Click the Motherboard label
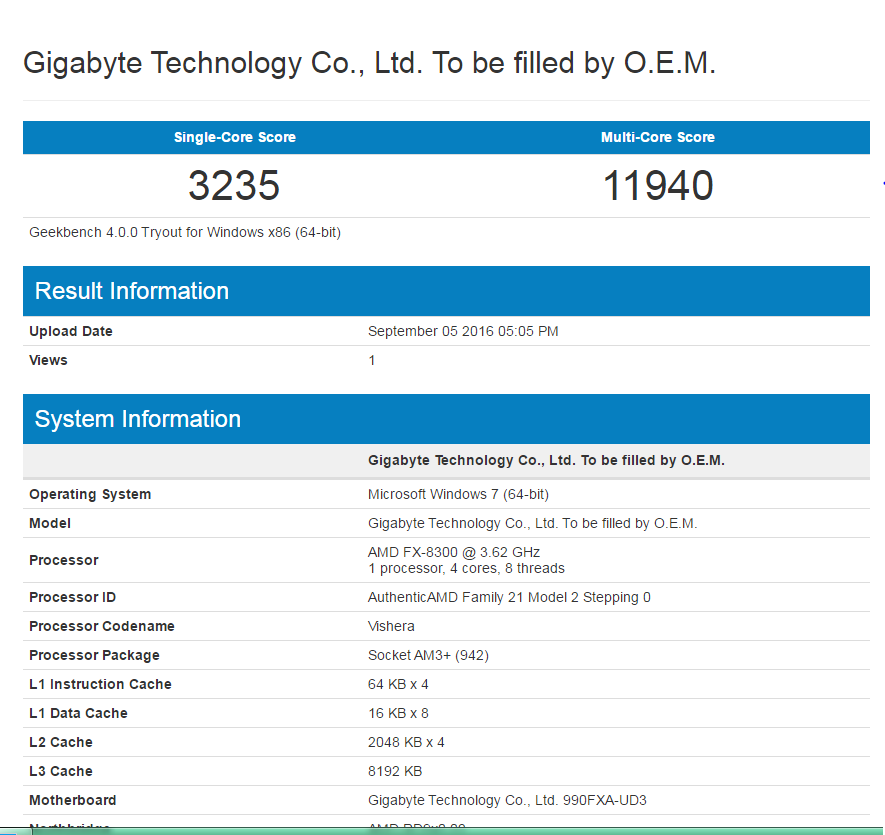885x835 pixels. (72, 800)
